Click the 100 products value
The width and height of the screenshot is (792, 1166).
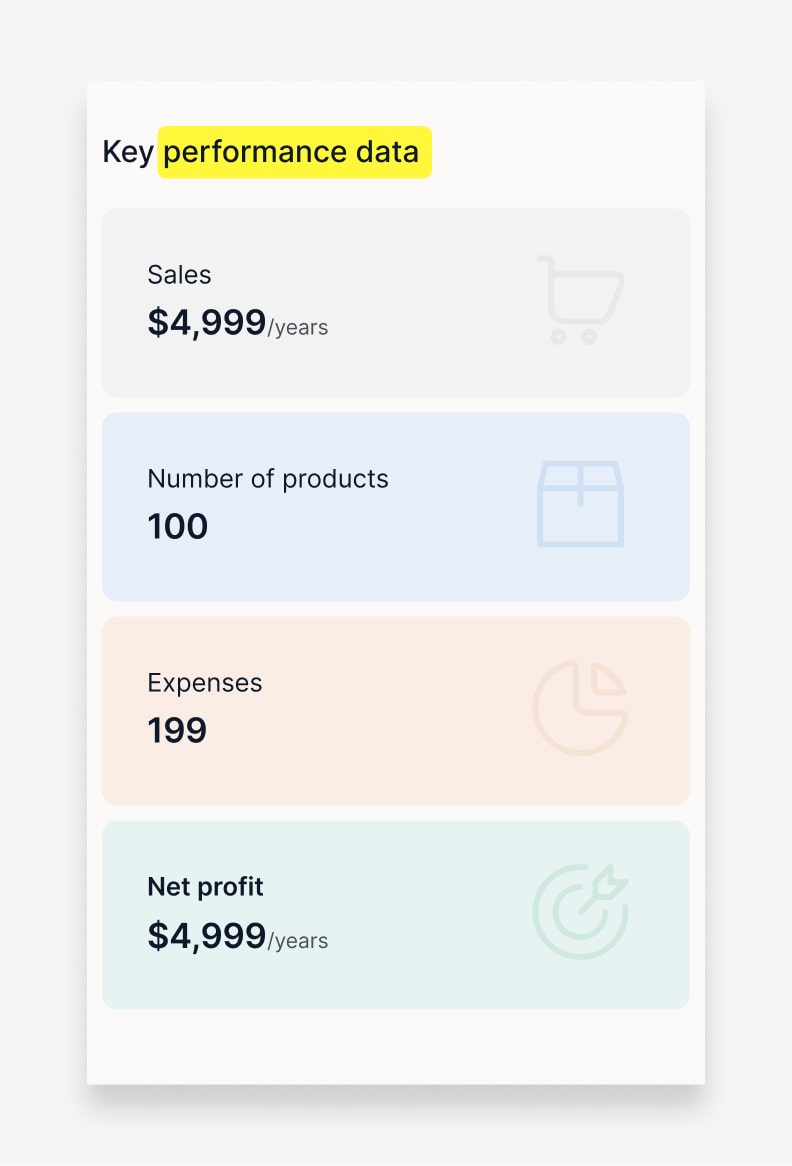(x=178, y=527)
